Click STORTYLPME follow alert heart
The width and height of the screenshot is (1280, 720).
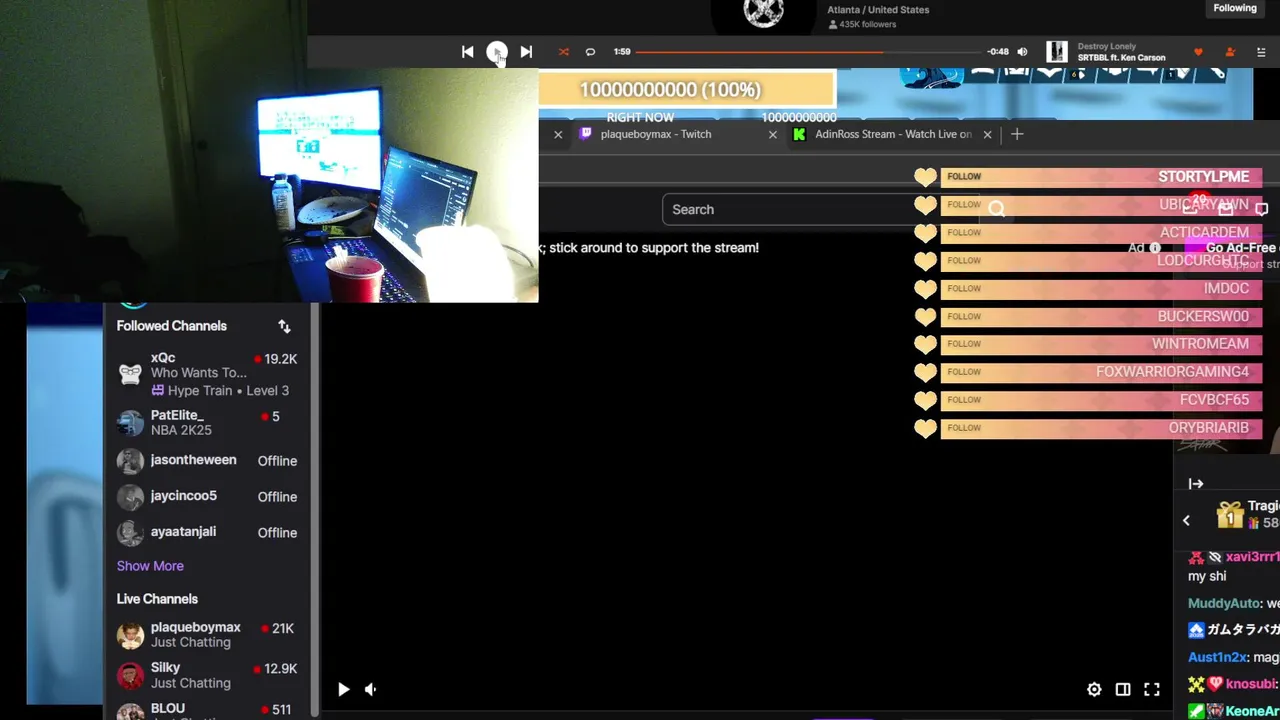[x=925, y=177]
